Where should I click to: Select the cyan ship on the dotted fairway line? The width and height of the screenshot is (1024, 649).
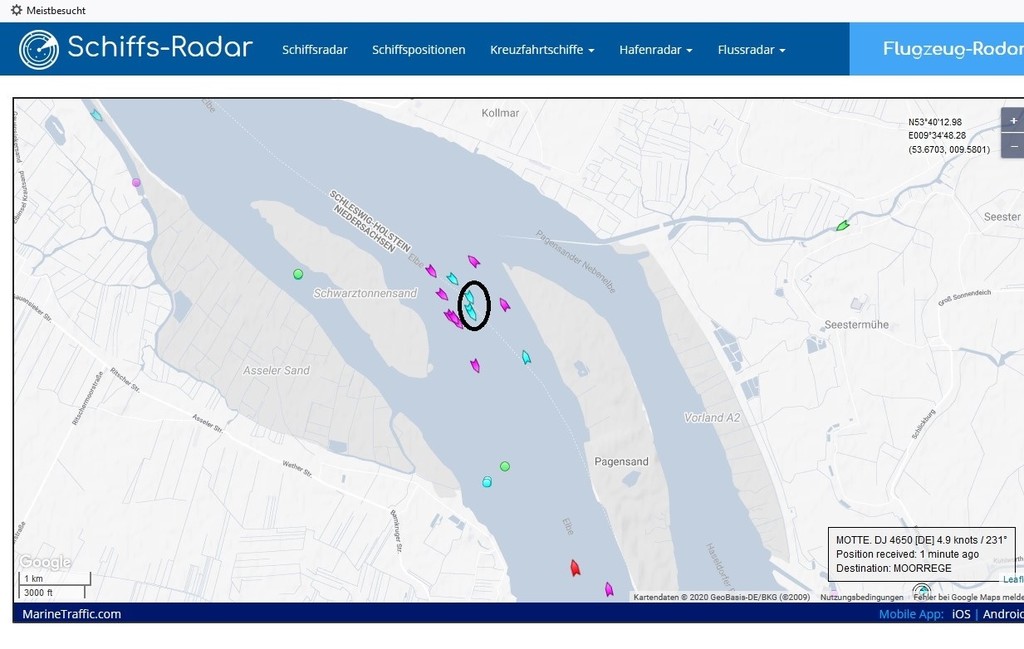pos(526,357)
